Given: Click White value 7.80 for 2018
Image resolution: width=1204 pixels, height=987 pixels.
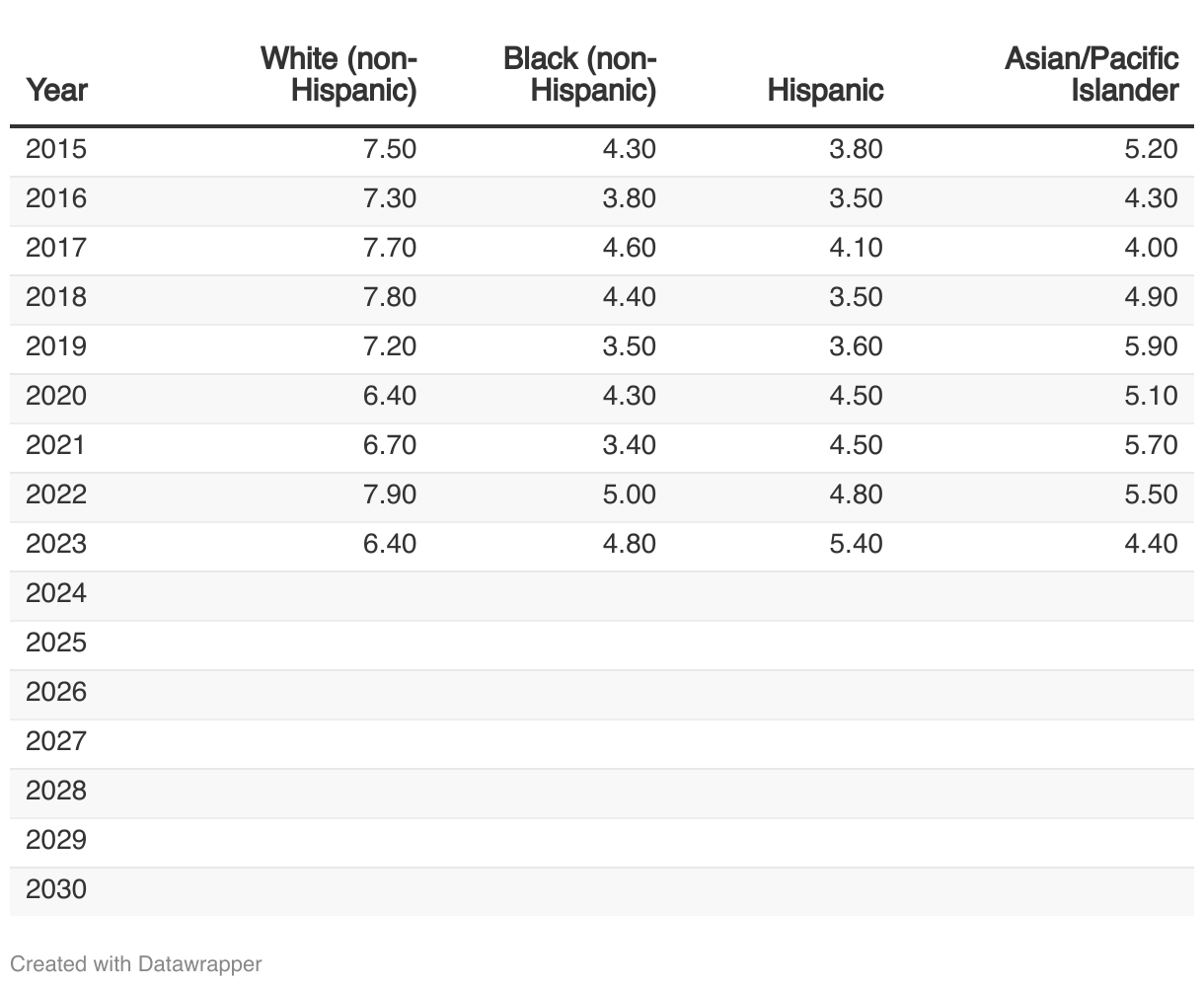Looking at the screenshot, I should (390, 297).
